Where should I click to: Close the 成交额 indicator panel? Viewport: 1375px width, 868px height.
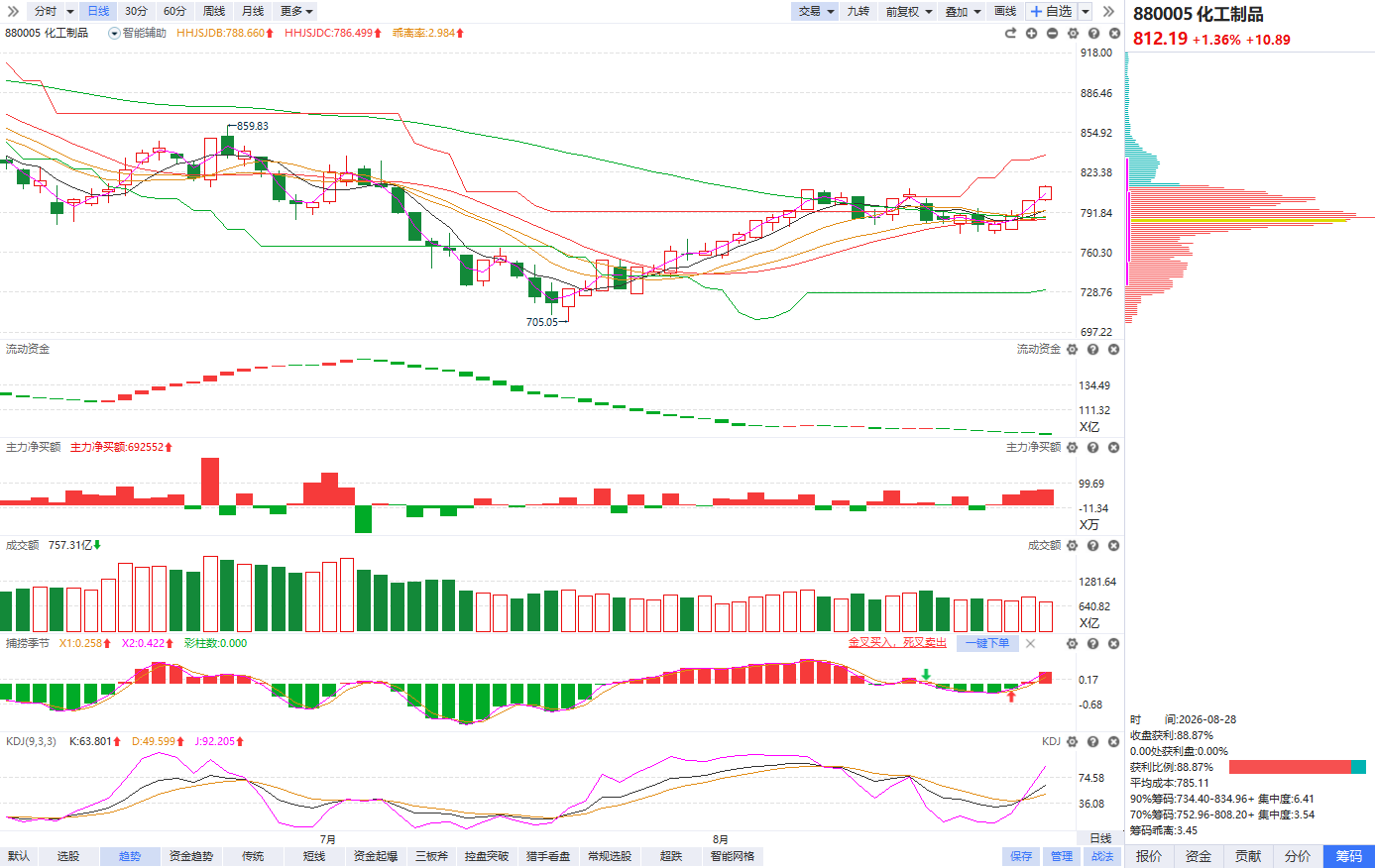[x=1113, y=546]
